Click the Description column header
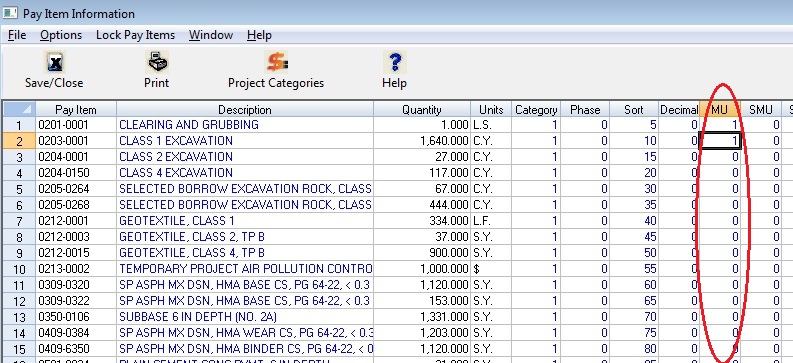 point(245,110)
